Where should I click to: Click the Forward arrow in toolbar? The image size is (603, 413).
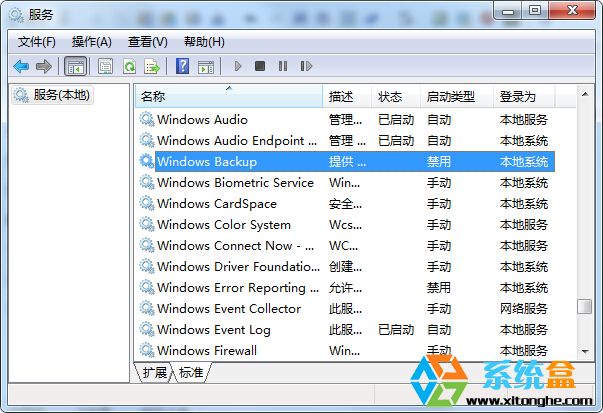tap(43, 66)
